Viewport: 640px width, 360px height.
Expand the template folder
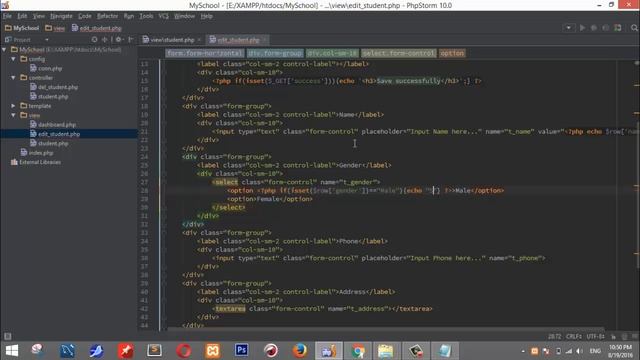coord(13,106)
